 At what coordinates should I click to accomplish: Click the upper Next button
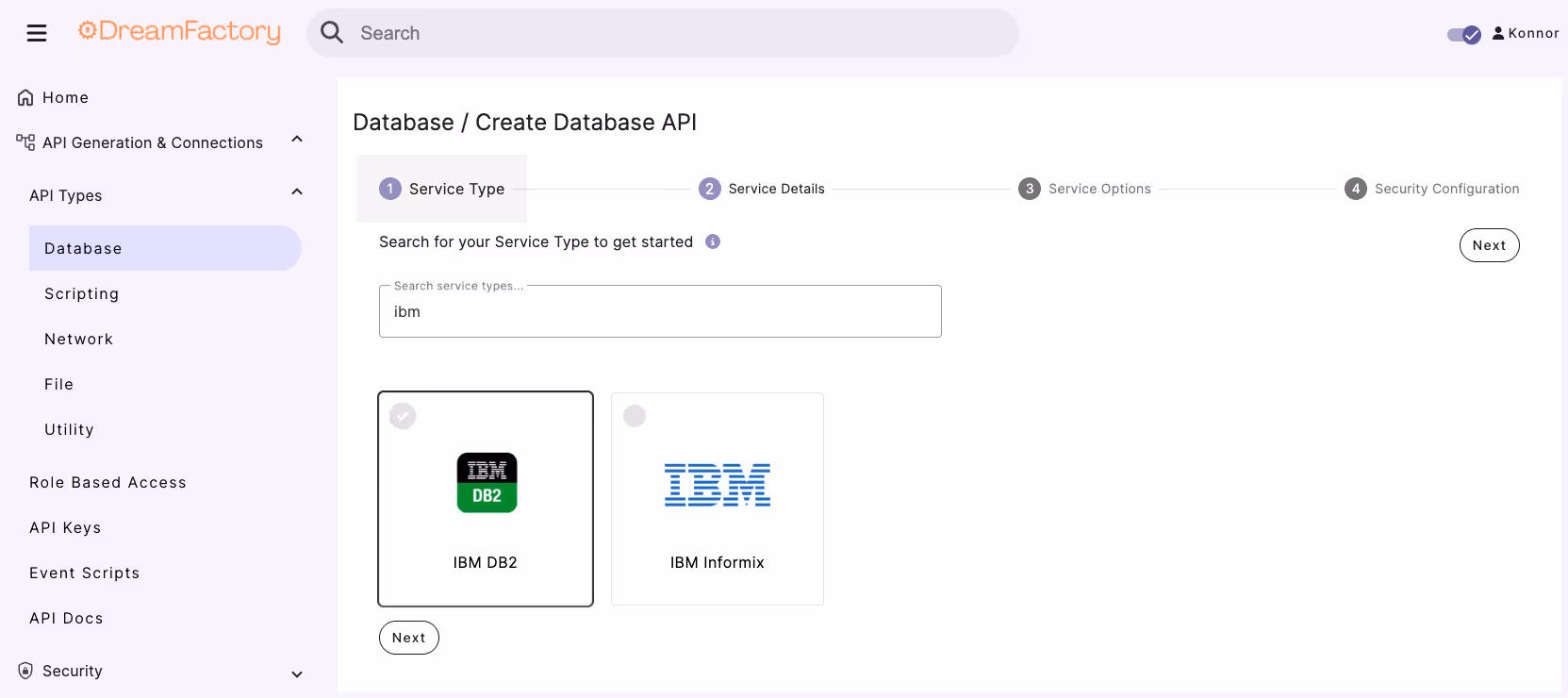1490,245
